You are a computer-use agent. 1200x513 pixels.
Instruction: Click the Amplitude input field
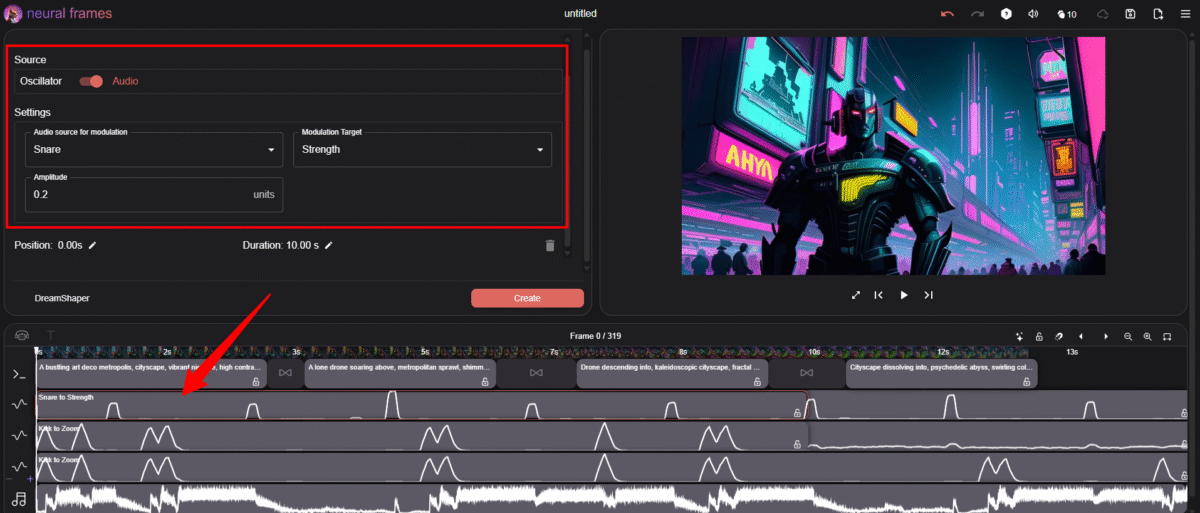point(154,194)
